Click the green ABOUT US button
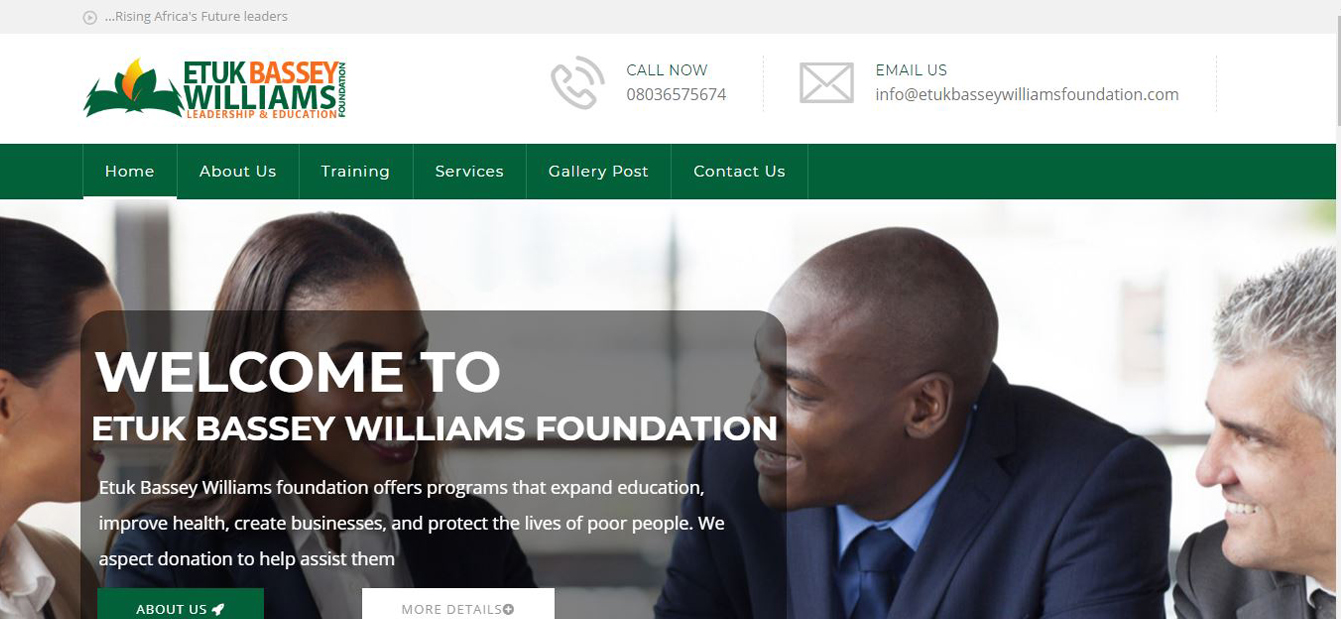Image resolution: width=1341 pixels, height=619 pixels. pyautogui.click(x=180, y=604)
